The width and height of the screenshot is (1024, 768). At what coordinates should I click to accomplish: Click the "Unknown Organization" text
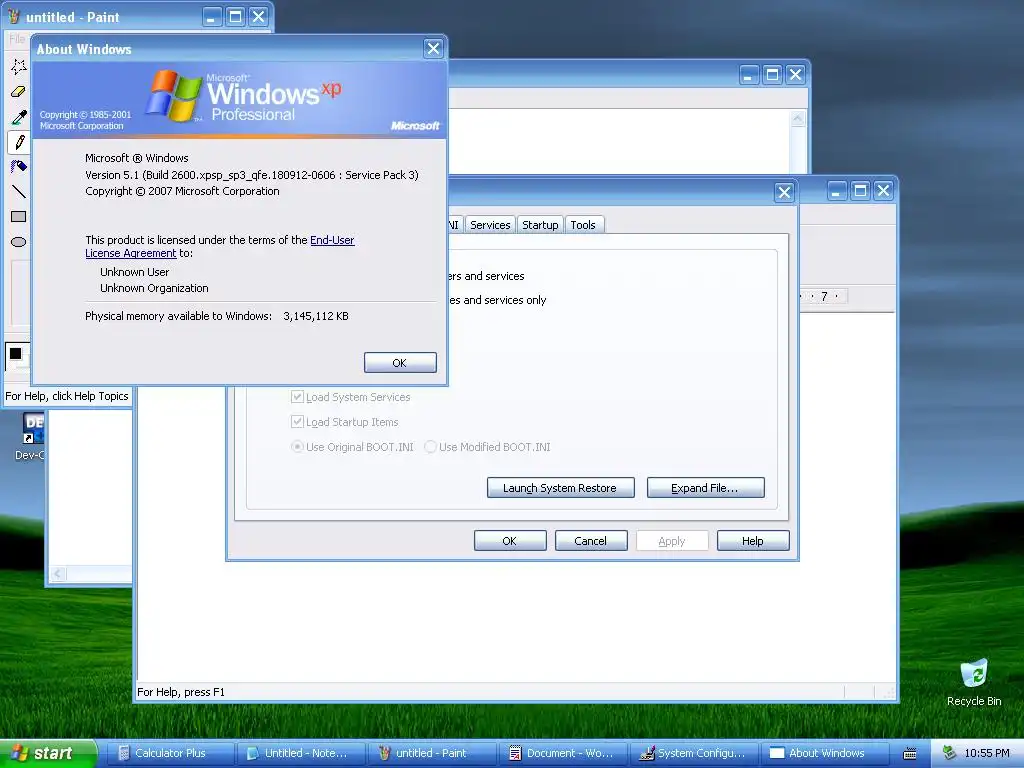154,288
